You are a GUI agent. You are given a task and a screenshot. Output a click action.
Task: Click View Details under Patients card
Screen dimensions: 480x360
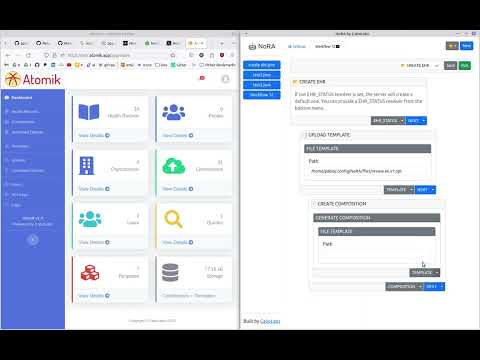click(x=178, y=135)
